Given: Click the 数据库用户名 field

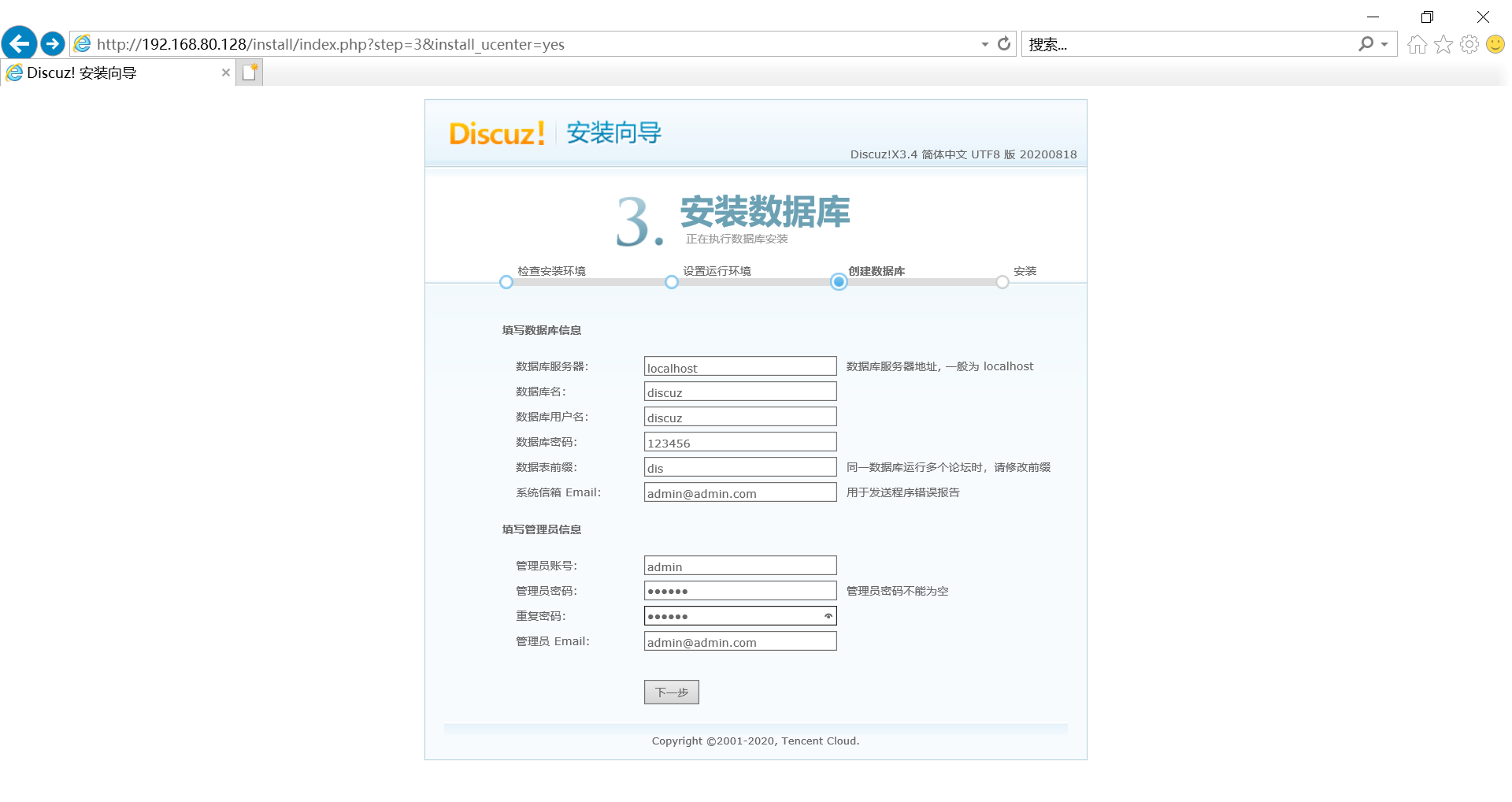Looking at the screenshot, I should click(x=740, y=417).
